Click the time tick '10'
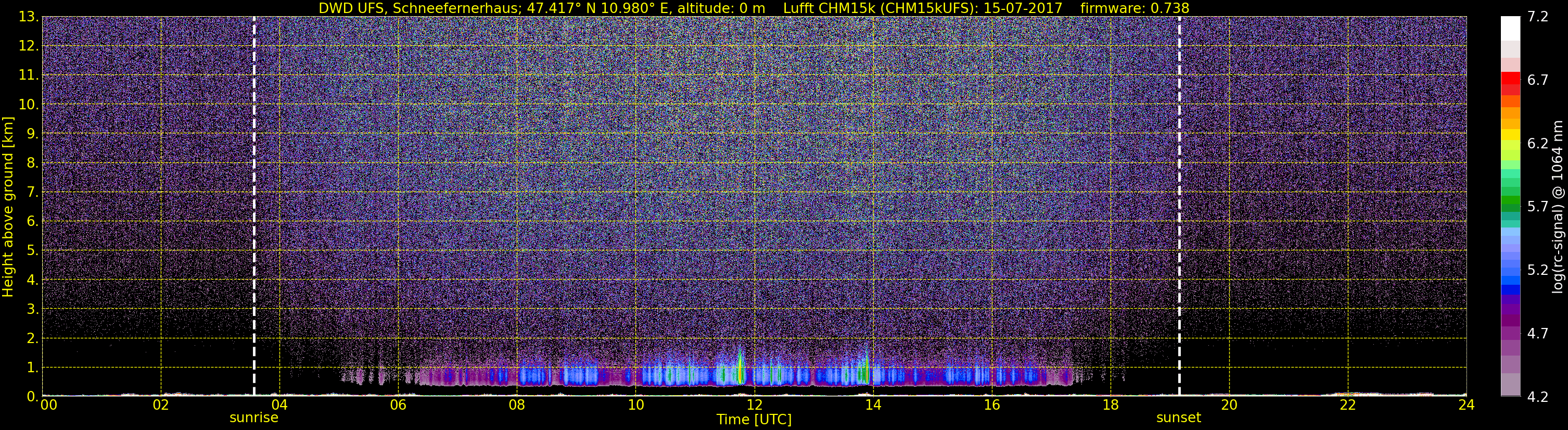1568x430 pixels. (635, 405)
